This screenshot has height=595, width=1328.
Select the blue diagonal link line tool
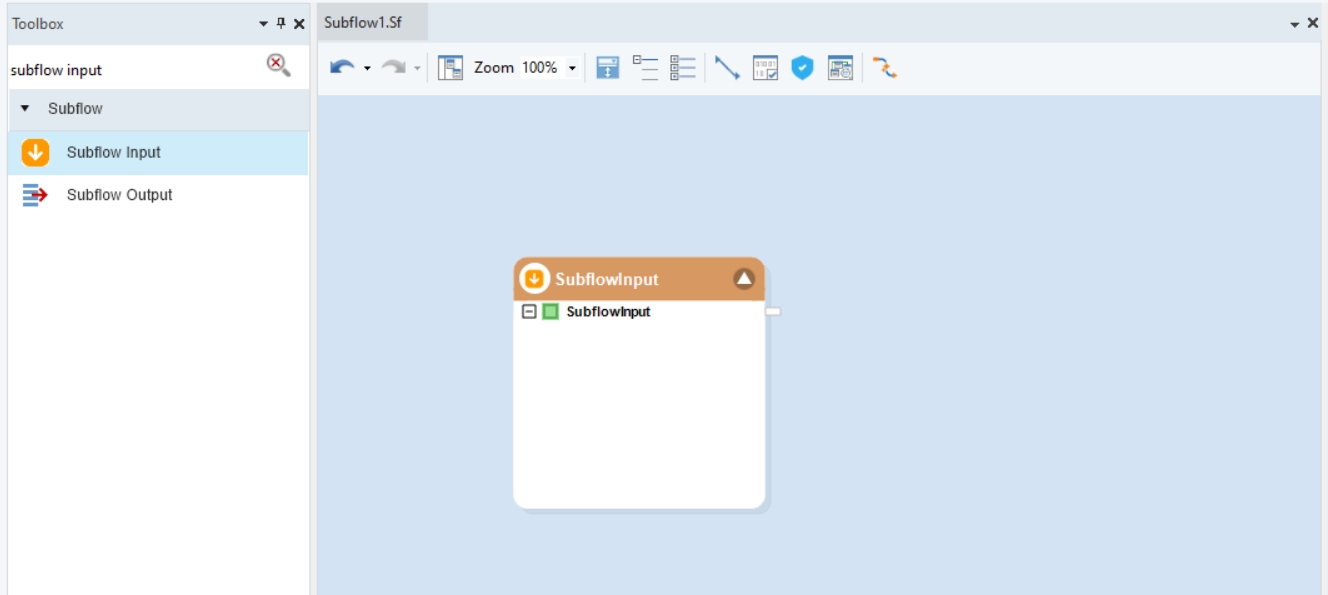(x=728, y=67)
